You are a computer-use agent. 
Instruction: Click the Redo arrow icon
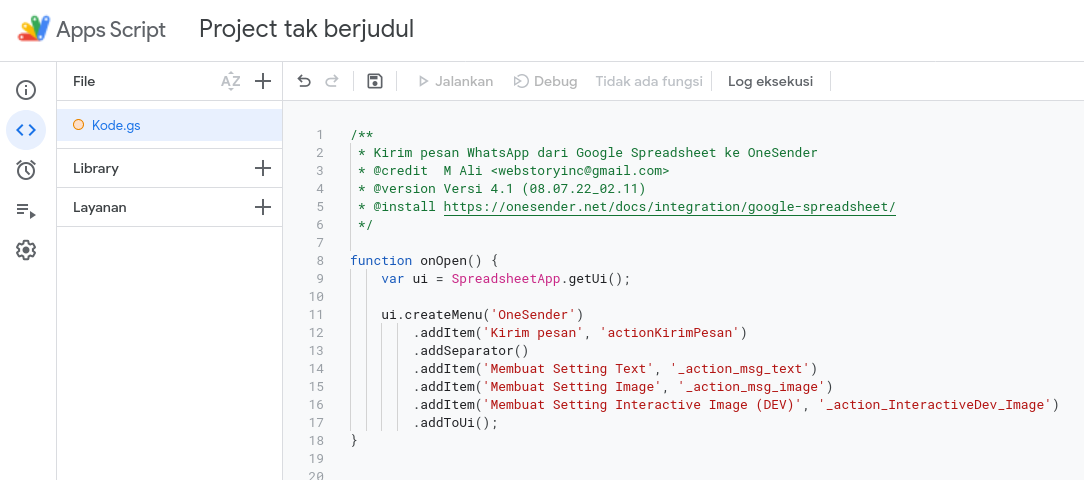point(332,82)
